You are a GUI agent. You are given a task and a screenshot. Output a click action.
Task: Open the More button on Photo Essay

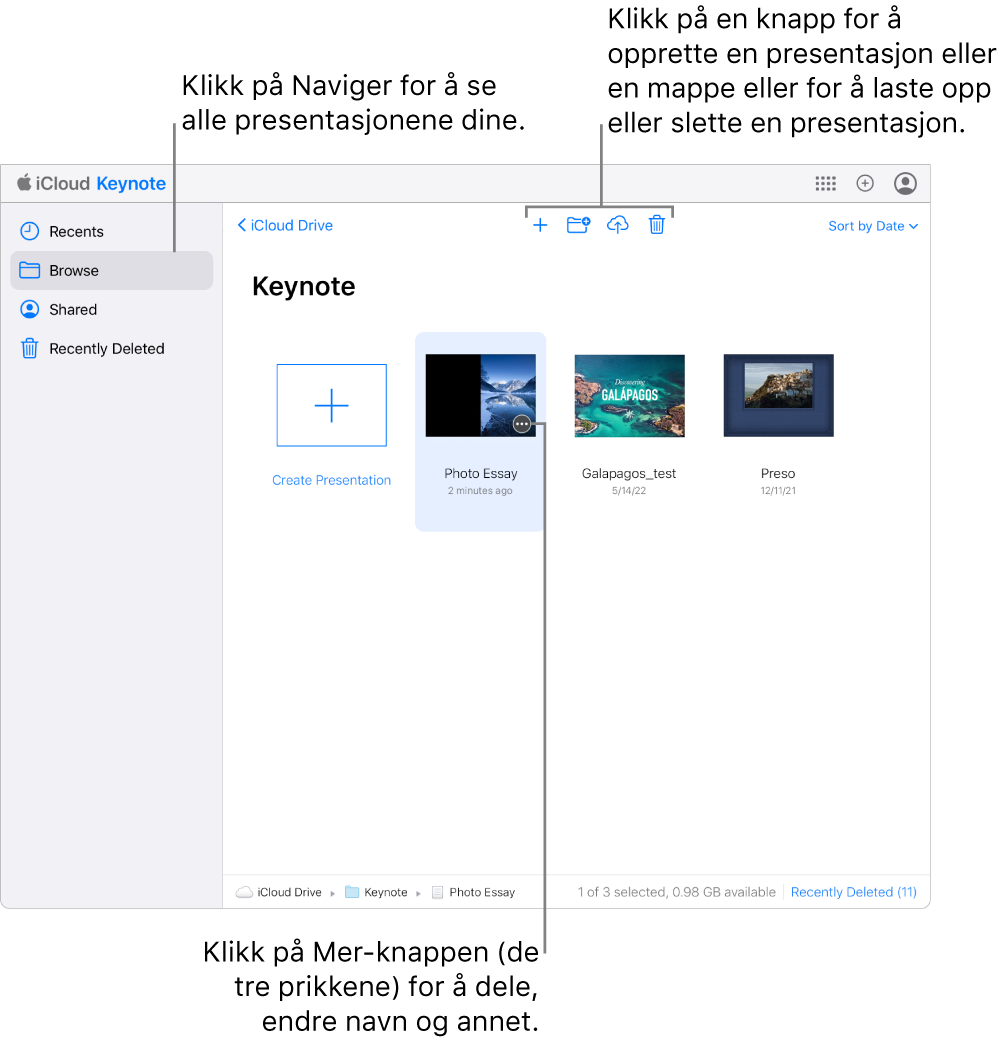(x=522, y=424)
